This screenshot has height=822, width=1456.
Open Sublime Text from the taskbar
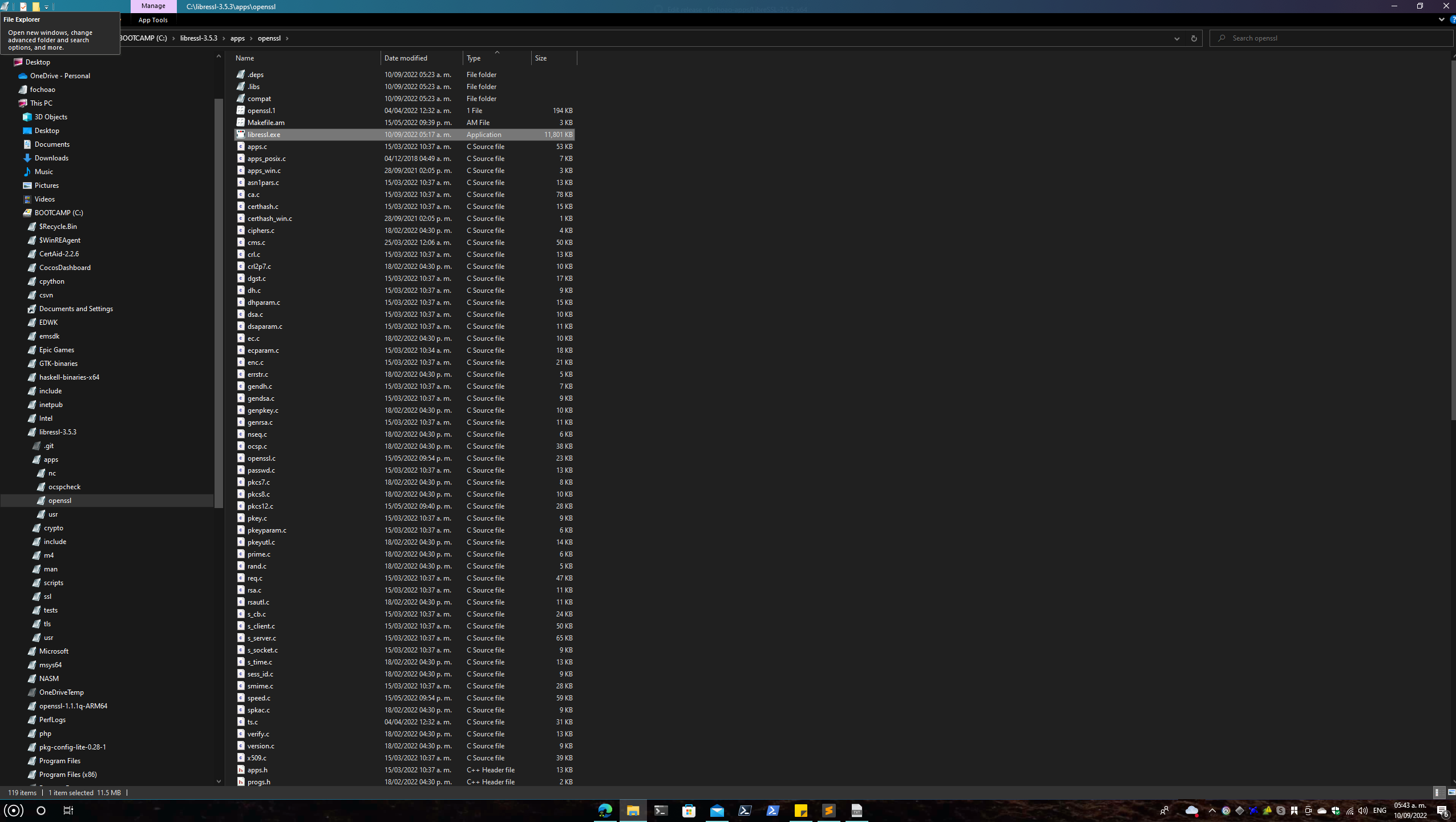pos(828,811)
